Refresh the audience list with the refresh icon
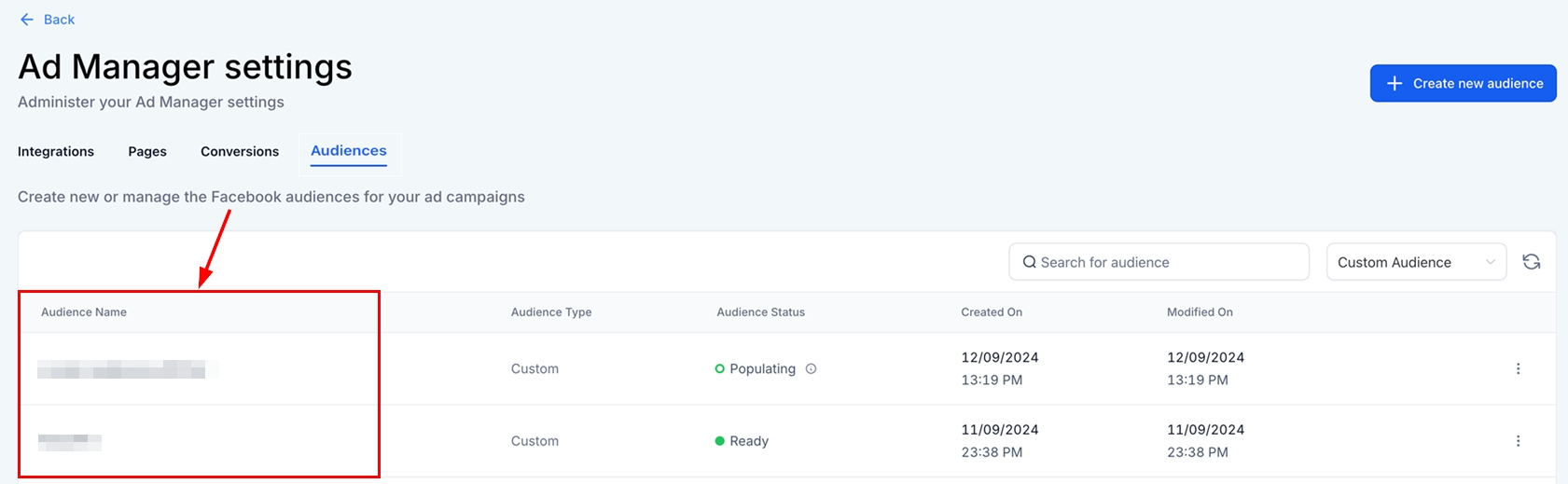The height and width of the screenshot is (484, 1568). click(x=1531, y=262)
